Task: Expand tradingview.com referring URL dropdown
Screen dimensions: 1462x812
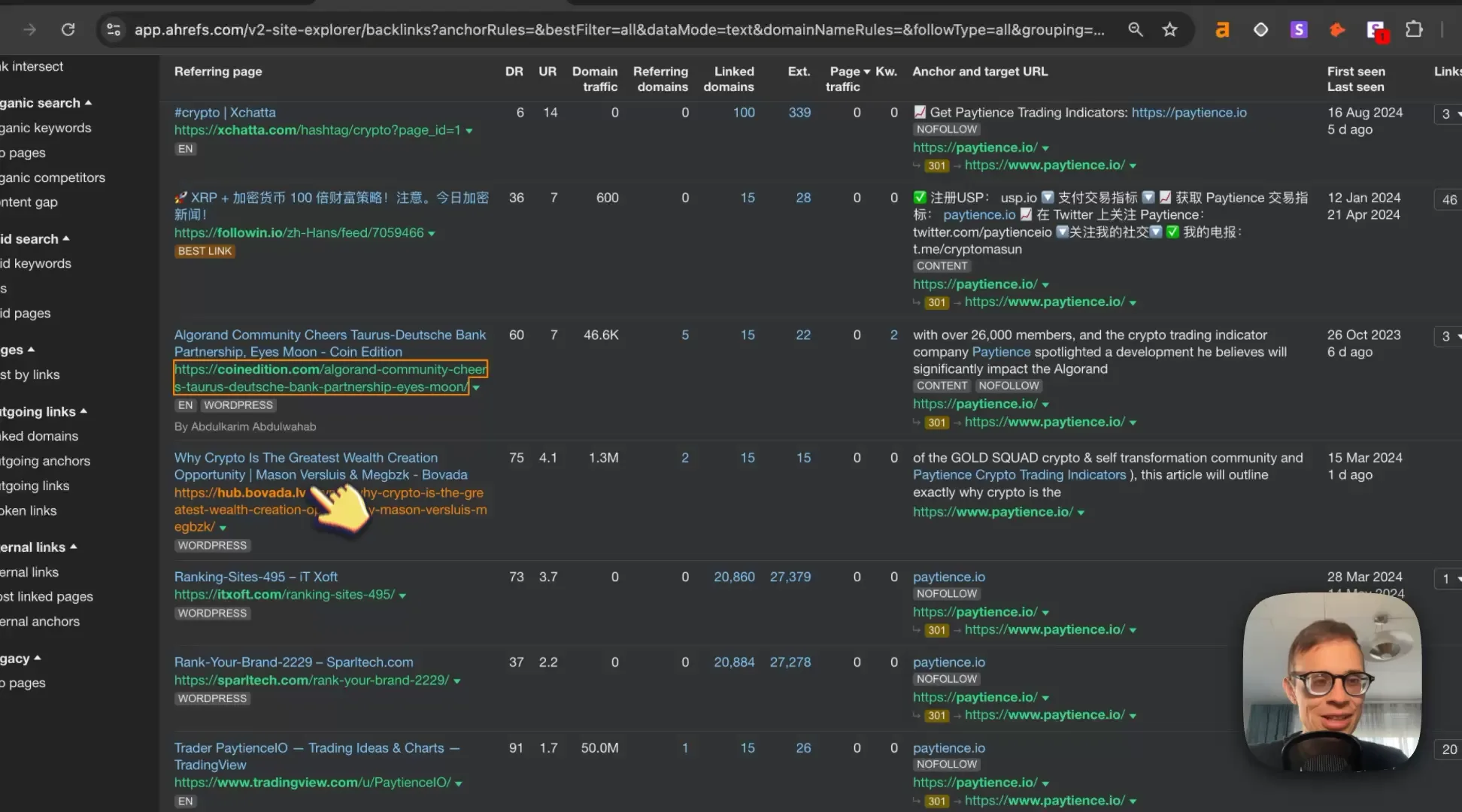Action: 459,783
